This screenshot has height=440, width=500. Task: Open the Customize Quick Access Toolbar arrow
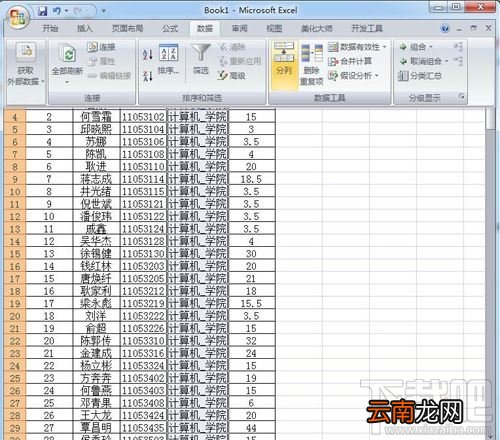104,11
